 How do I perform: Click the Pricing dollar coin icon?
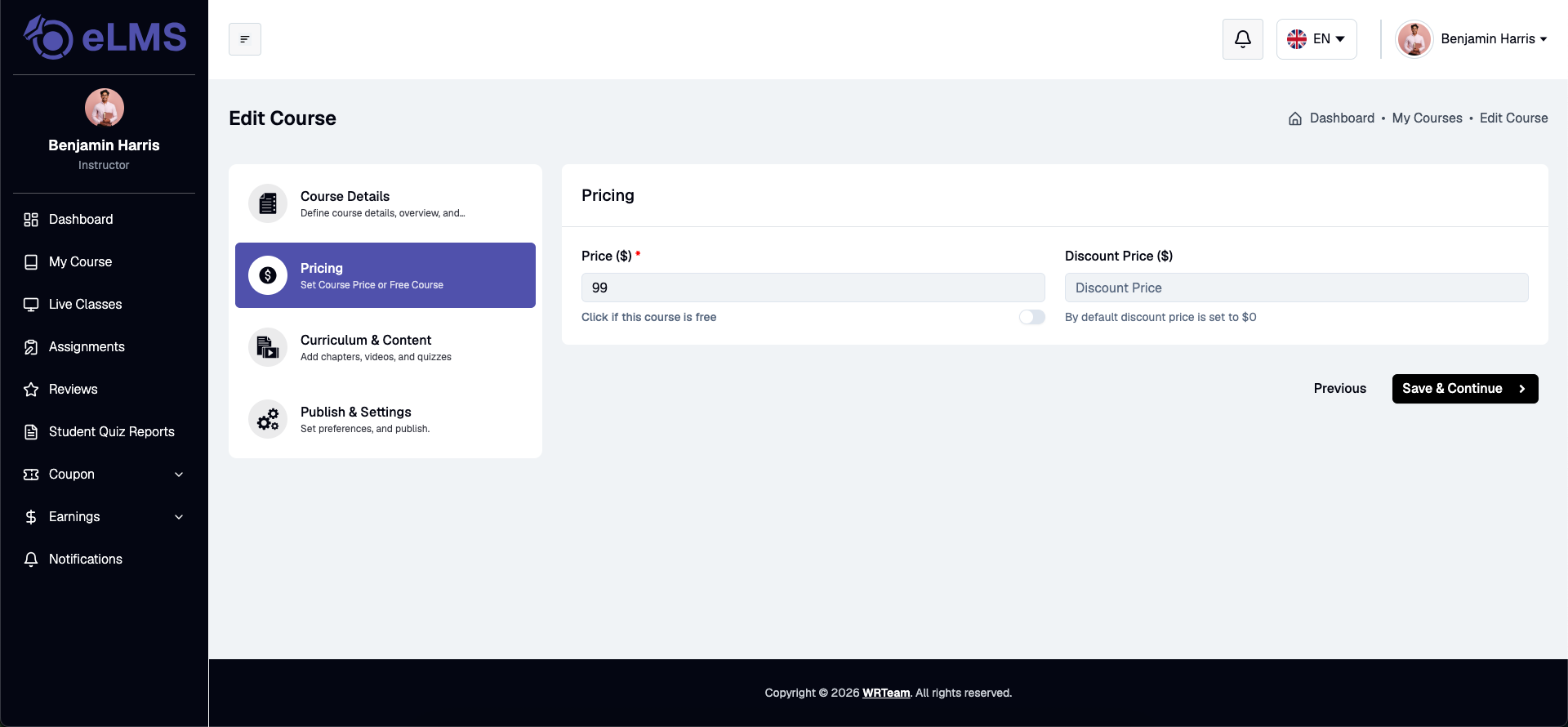coord(268,275)
